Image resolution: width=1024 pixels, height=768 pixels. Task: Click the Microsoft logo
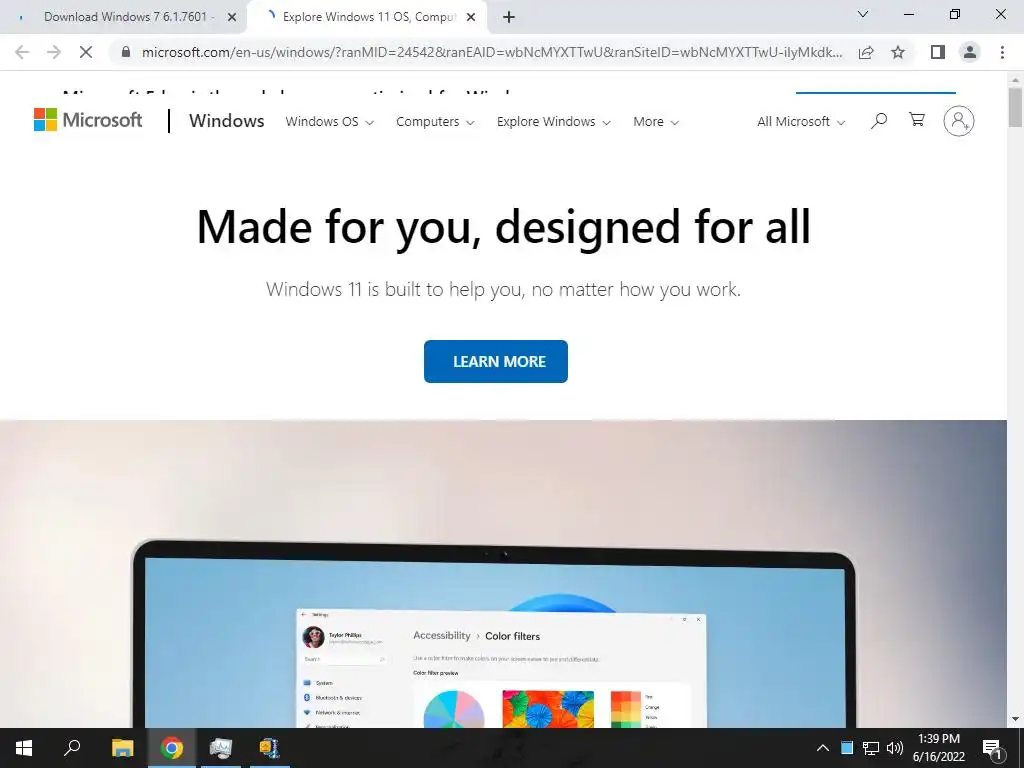[88, 120]
